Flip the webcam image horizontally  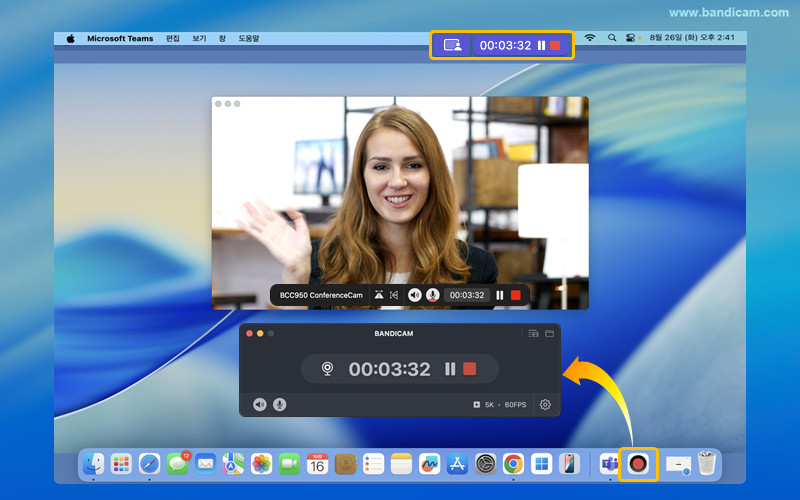point(394,295)
